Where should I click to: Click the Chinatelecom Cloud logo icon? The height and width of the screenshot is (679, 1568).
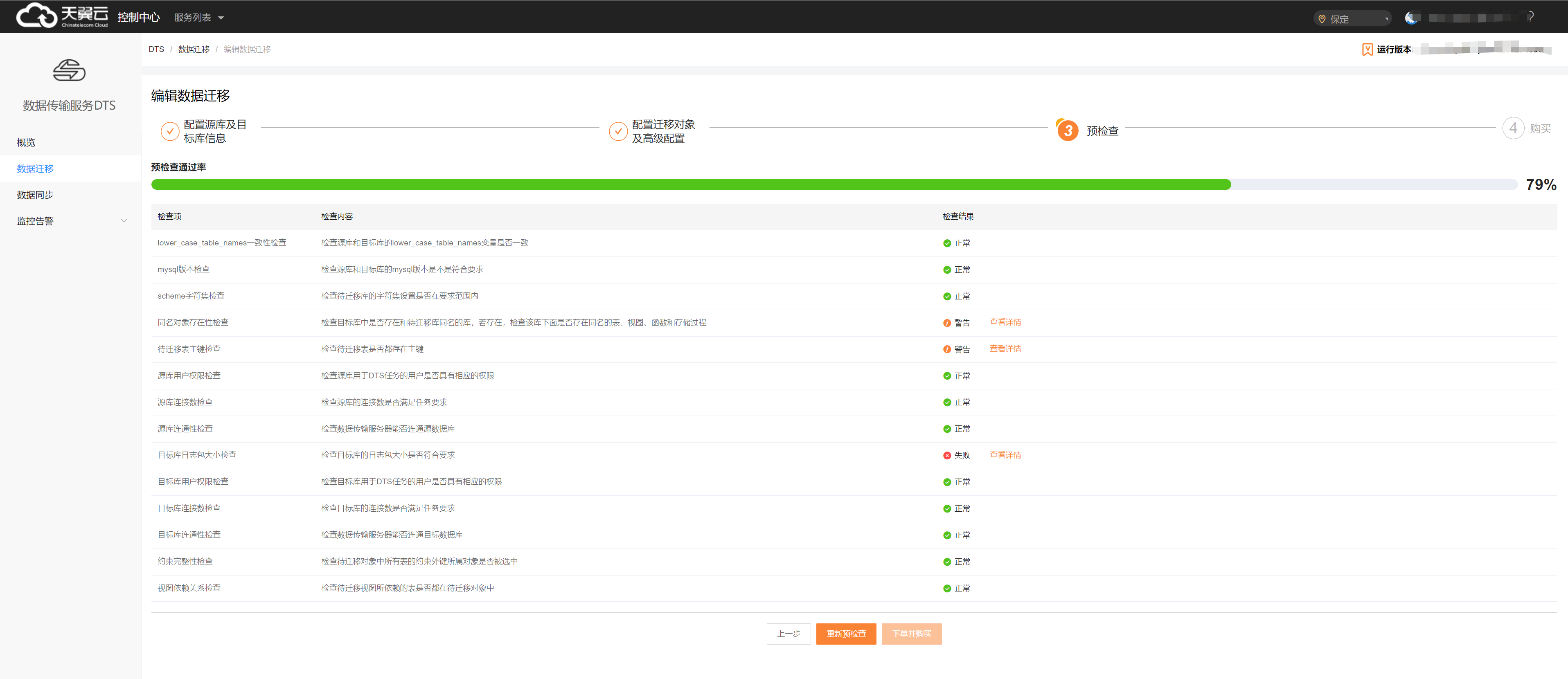pyautogui.click(x=36, y=16)
